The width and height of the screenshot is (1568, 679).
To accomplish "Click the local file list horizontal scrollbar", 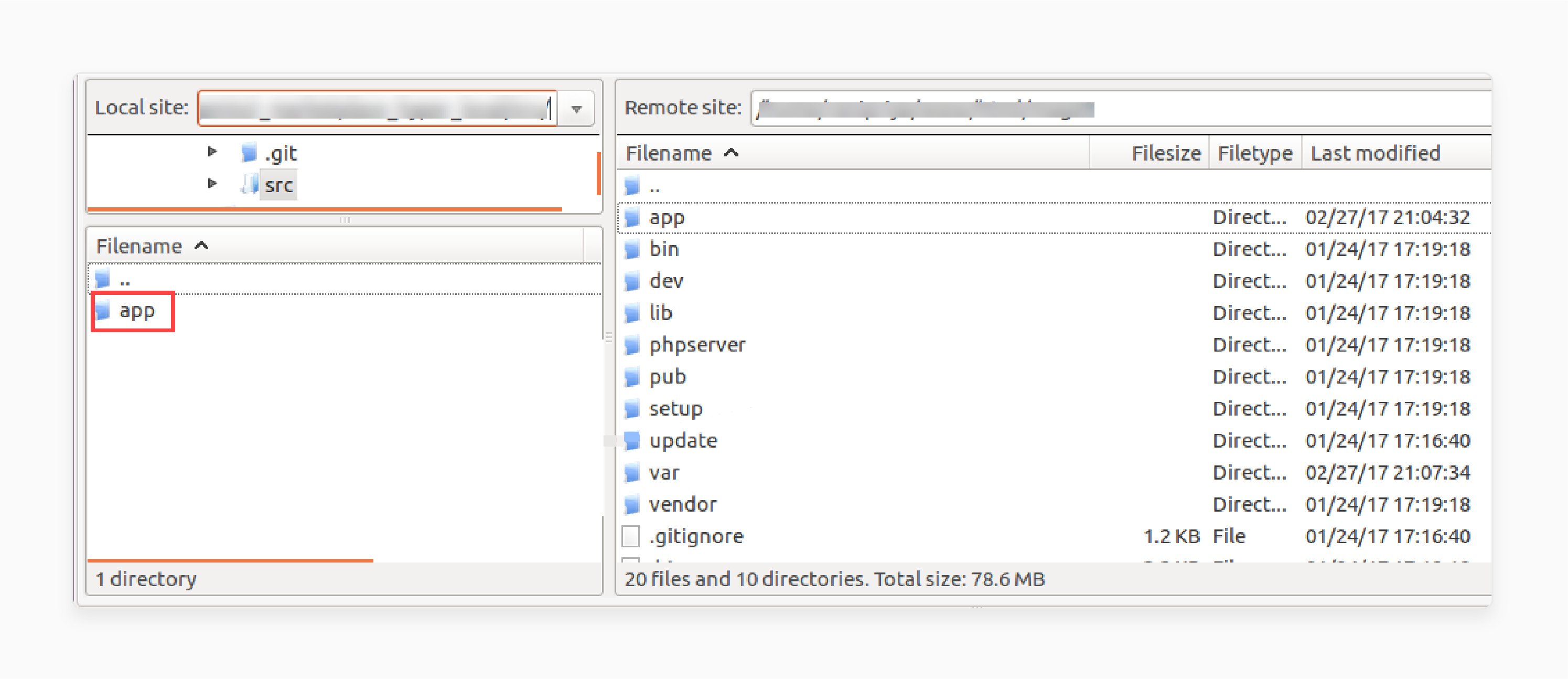I will pyautogui.click(x=230, y=560).
